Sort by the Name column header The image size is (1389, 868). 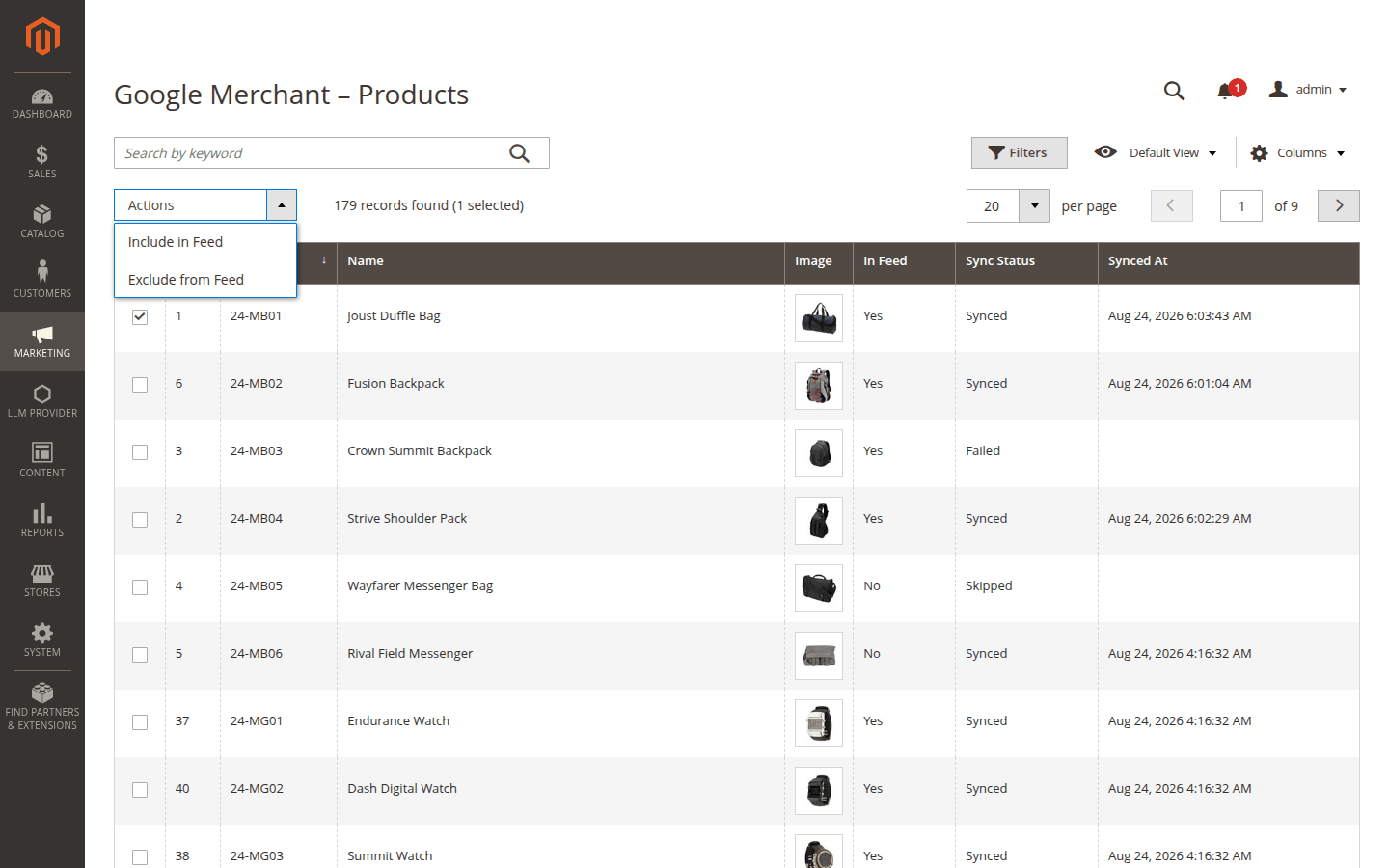click(560, 261)
